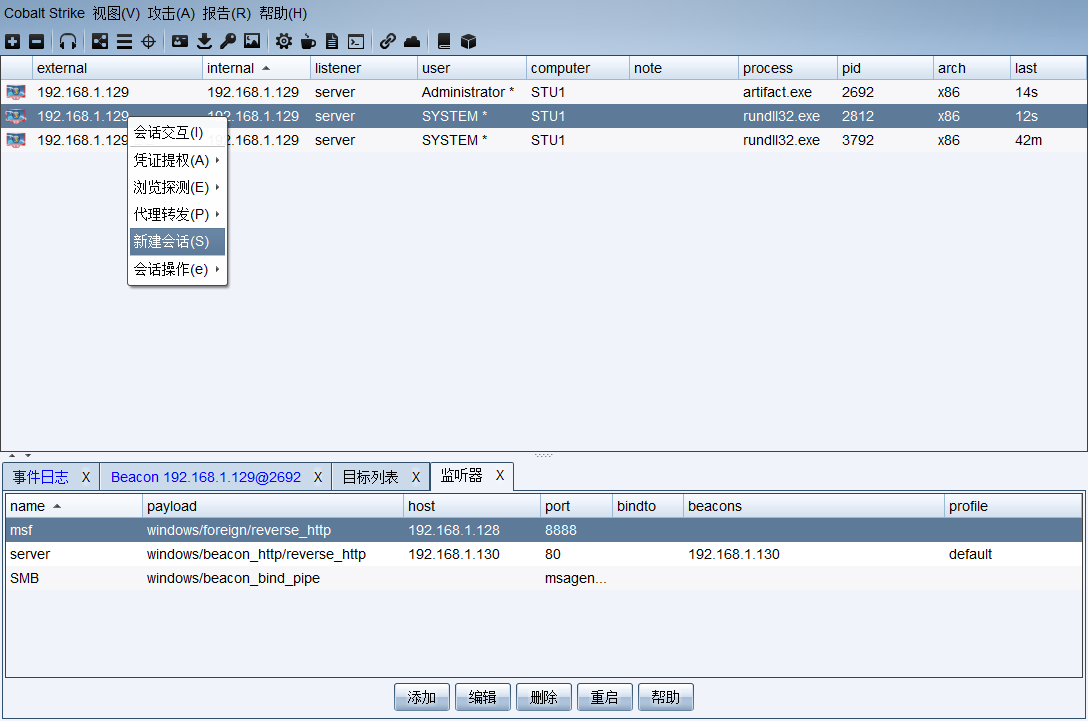
Task: Click the chain link host file icon
Action: tap(388, 42)
